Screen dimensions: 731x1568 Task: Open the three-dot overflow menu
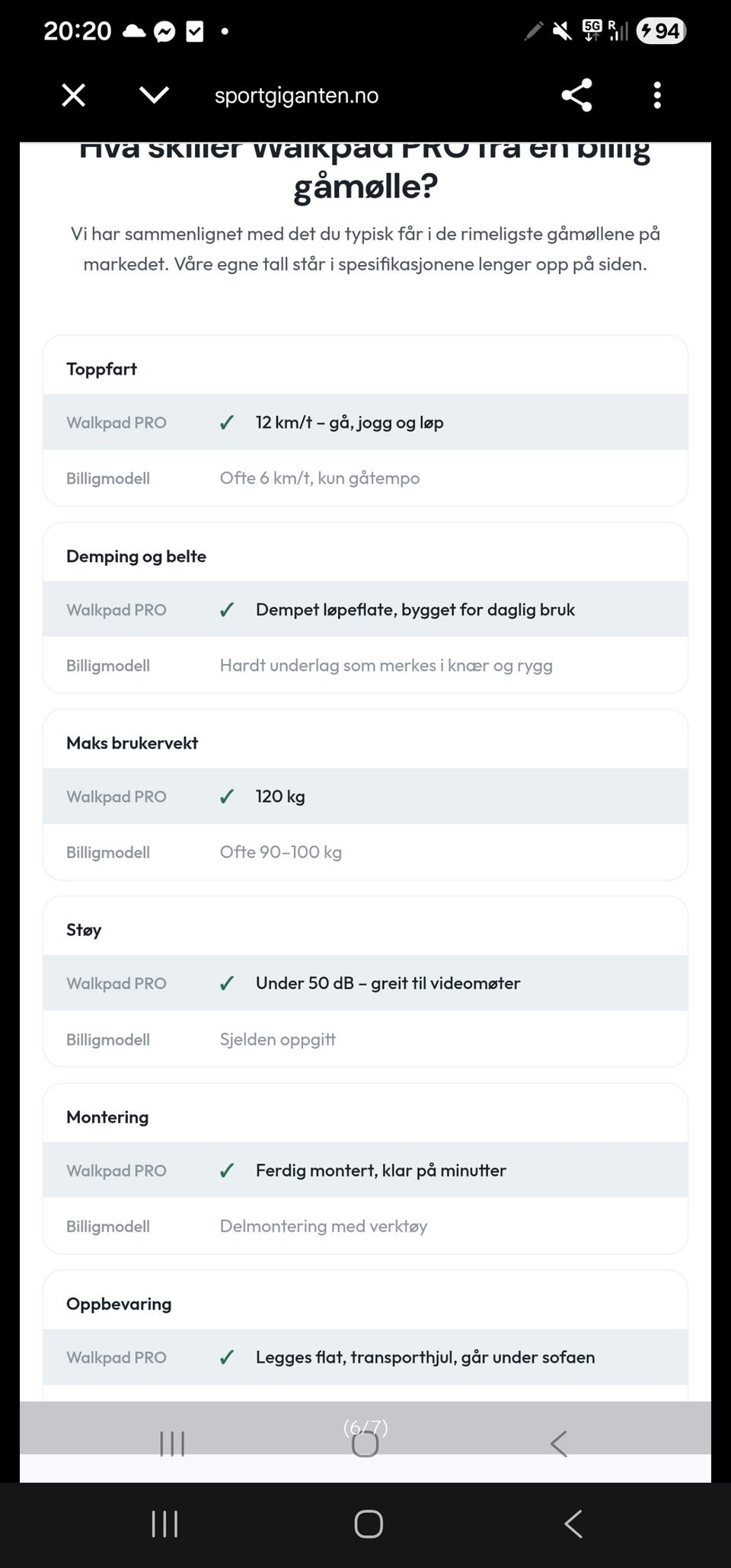657,95
